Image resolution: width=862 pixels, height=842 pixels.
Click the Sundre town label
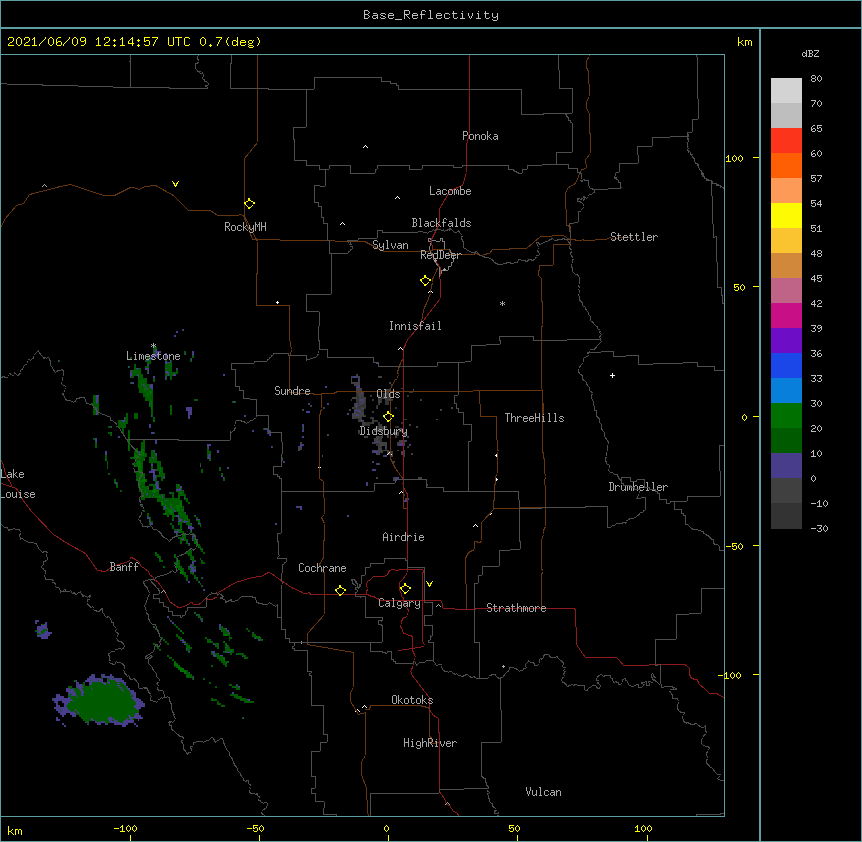[292, 391]
